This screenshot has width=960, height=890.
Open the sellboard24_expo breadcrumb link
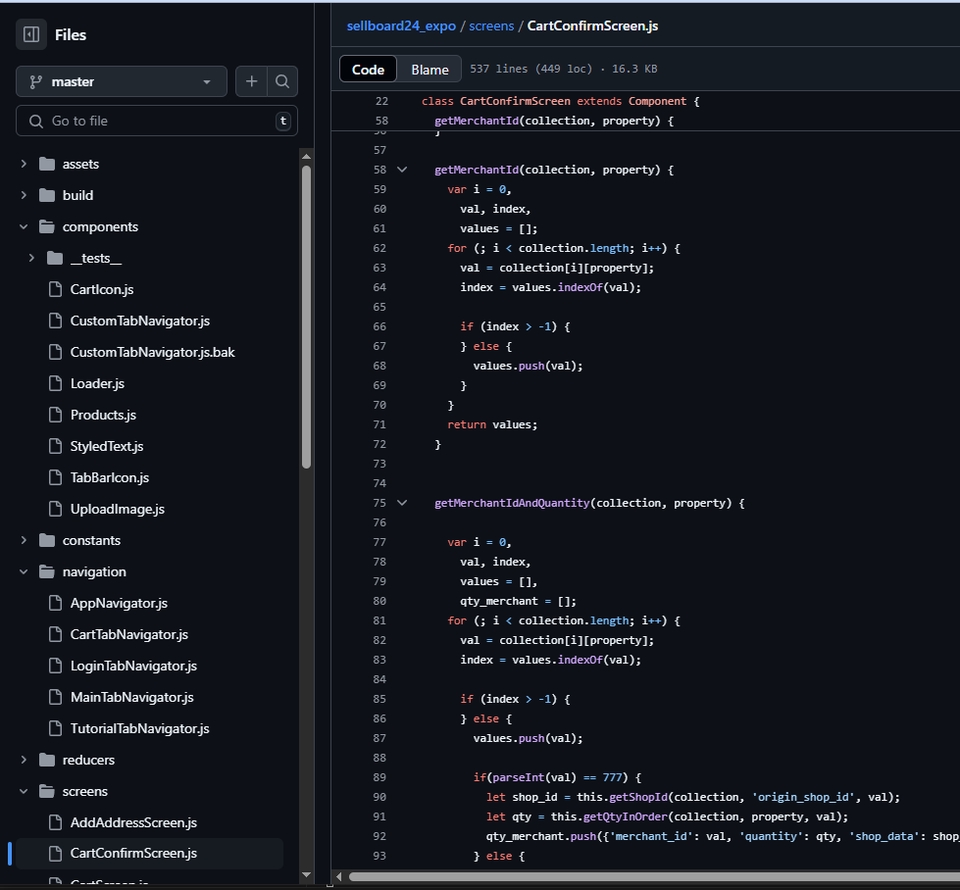(x=400, y=25)
